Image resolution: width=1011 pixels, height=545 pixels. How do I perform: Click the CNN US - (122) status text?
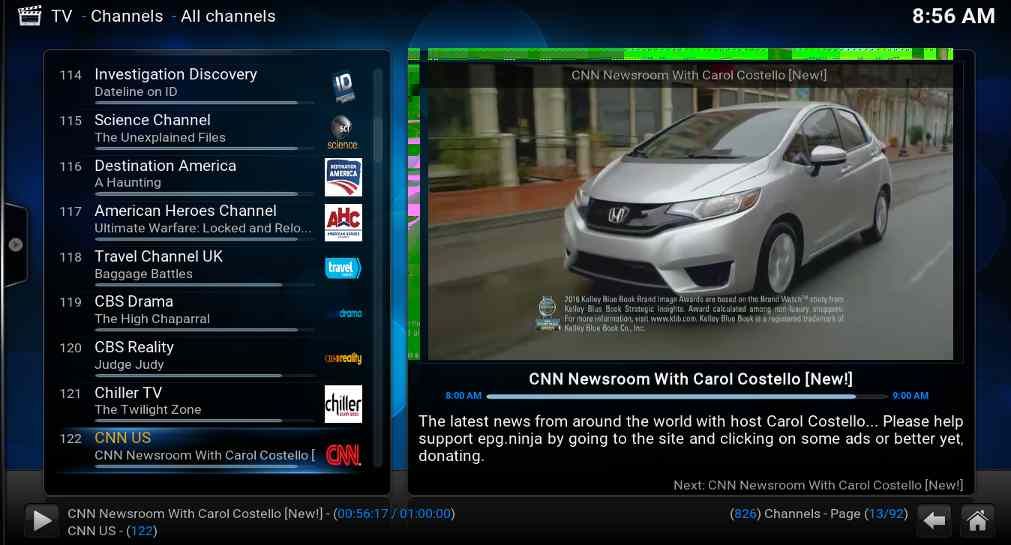coord(112,531)
